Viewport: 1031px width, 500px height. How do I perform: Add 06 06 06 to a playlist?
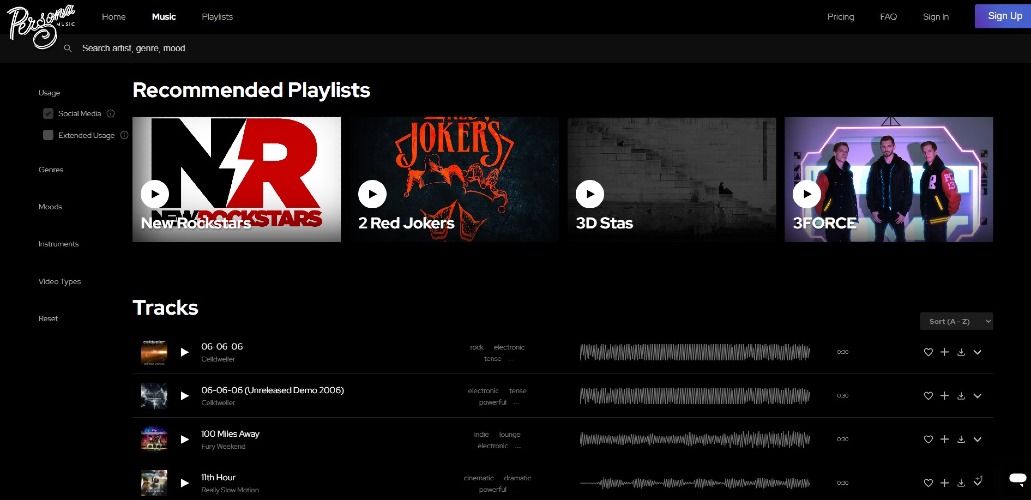point(944,352)
